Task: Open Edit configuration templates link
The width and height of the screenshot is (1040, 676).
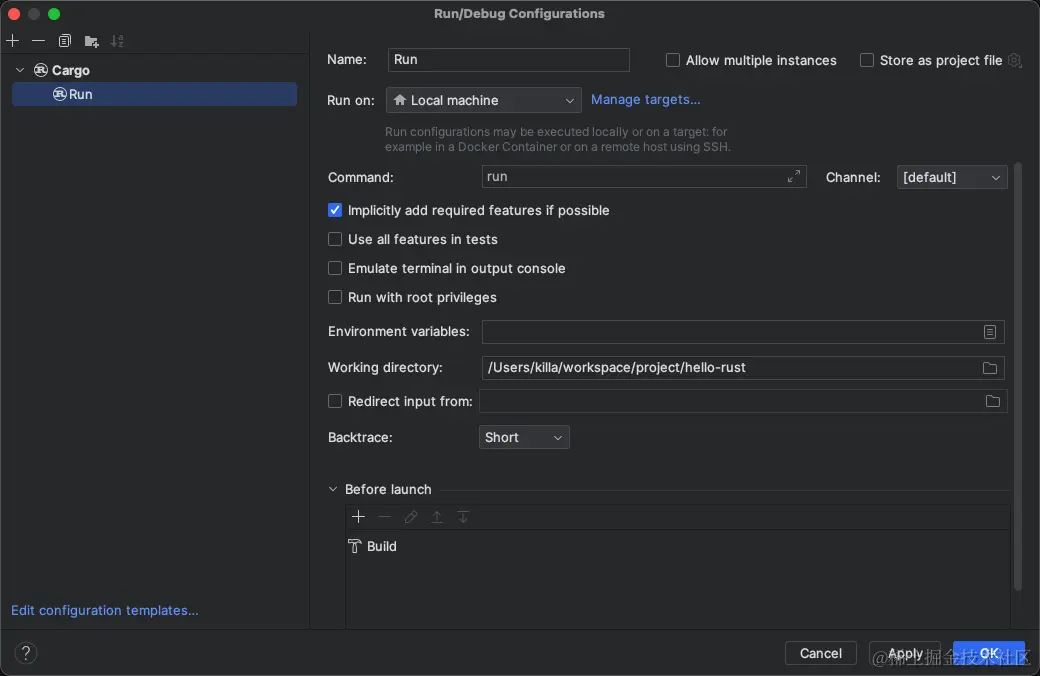Action: point(105,610)
